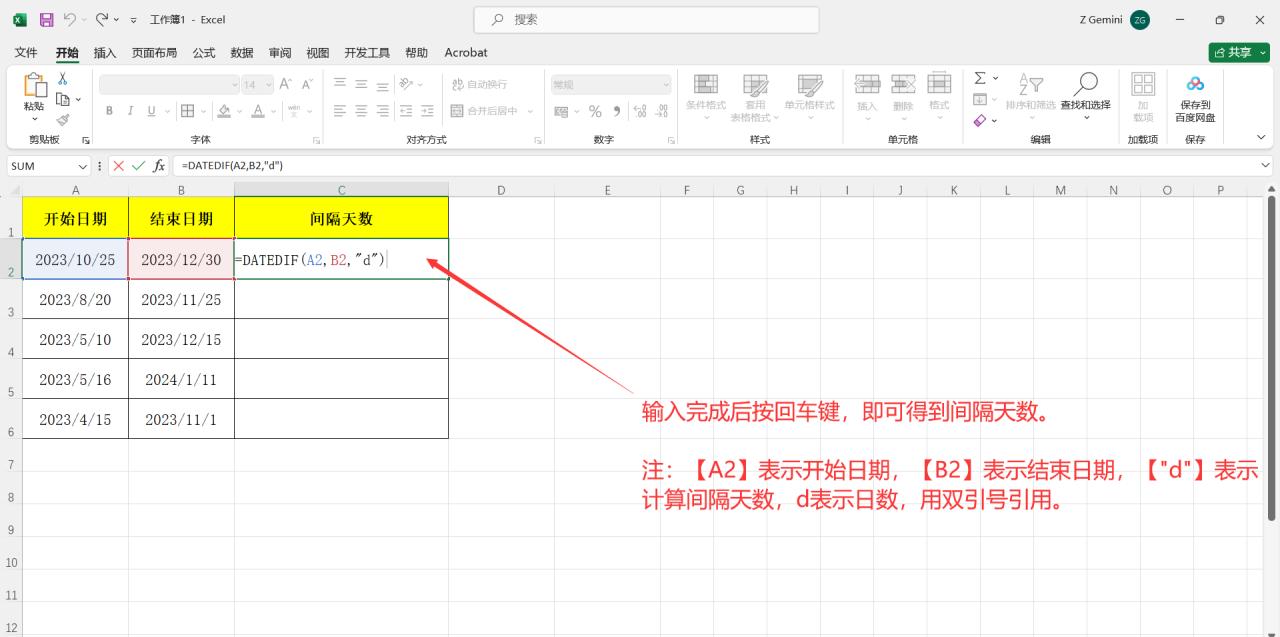Image resolution: width=1280 pixels, height=637 pixels.
Task: Toggle Bold formatting
Action: (109, 111)
